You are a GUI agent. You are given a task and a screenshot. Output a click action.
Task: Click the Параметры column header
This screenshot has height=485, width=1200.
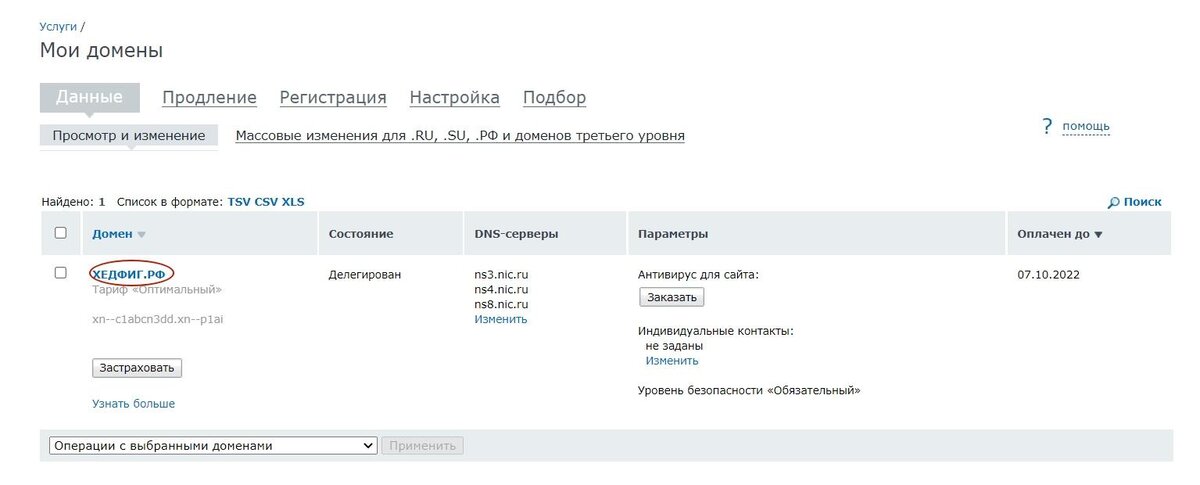tap(673, 234)
